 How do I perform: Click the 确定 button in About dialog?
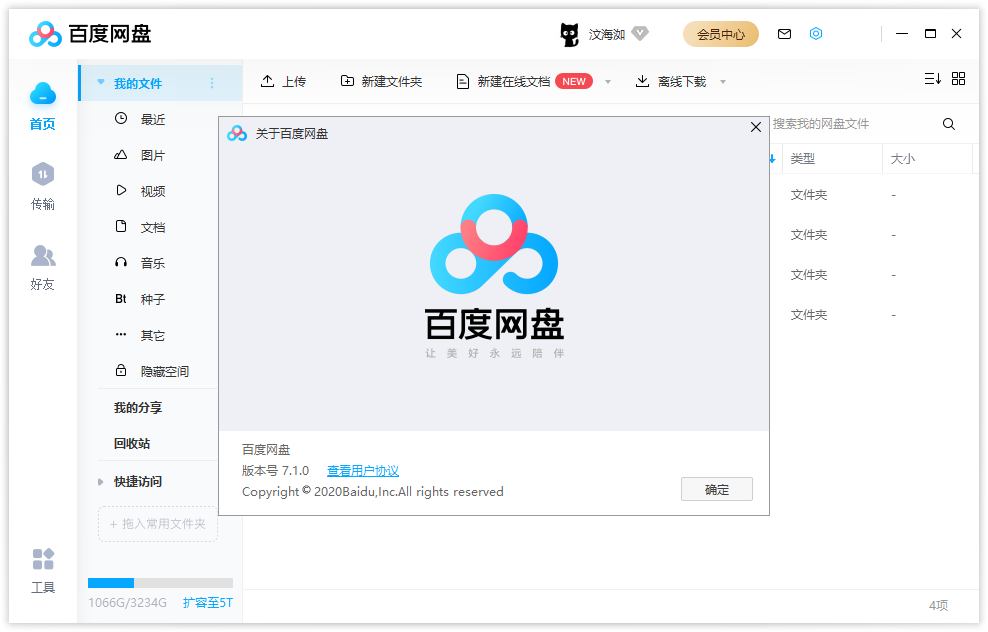[x=716, y=490]
